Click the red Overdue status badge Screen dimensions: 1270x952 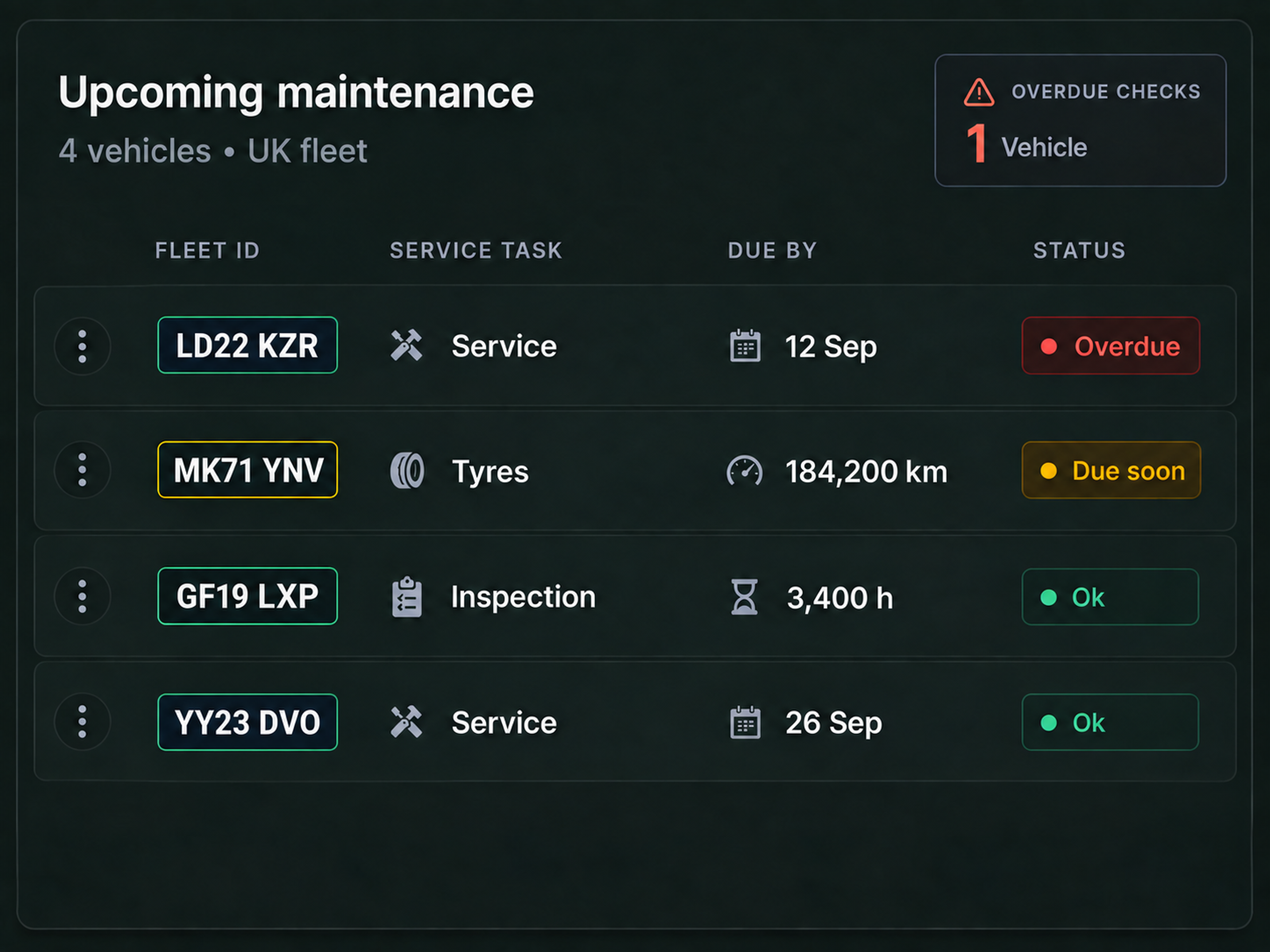coord(1110,345)
